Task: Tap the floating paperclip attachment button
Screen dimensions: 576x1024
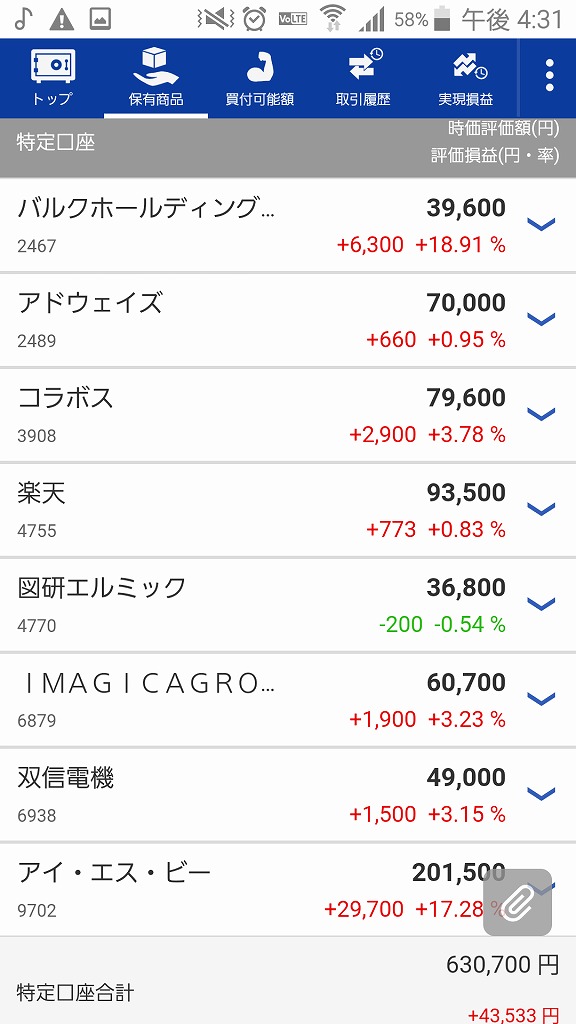Action: pyautogui.click(x=517, y=903)
